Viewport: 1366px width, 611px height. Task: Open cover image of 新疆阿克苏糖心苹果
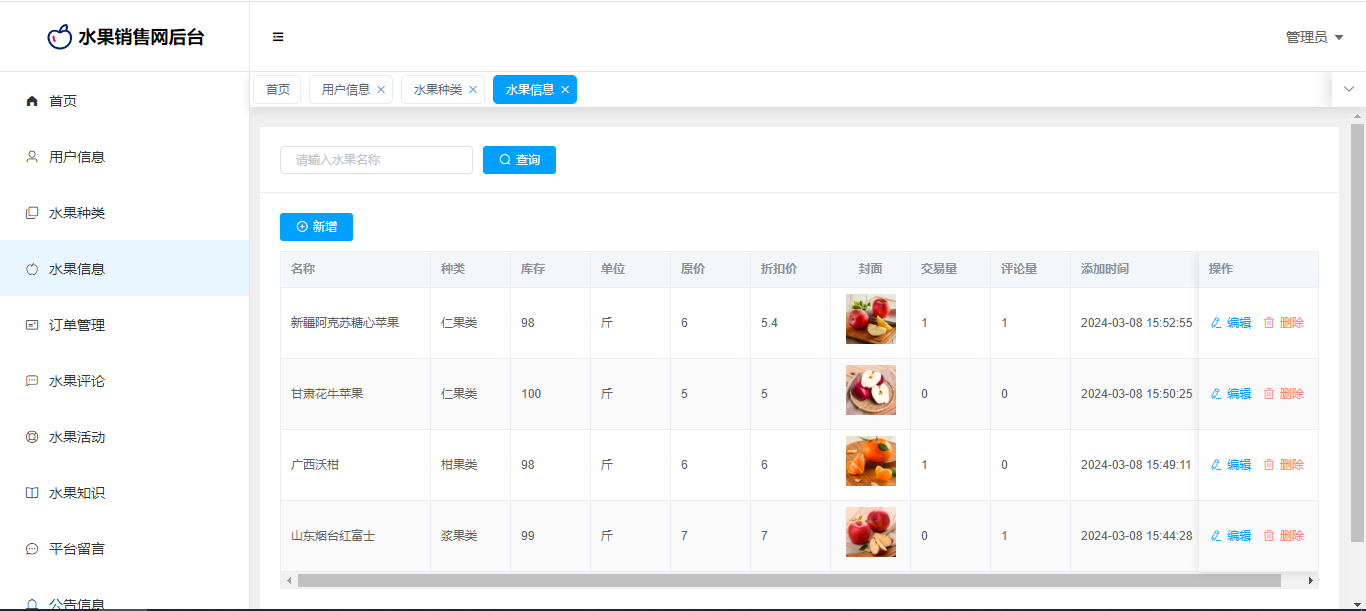tap(871, 319)
